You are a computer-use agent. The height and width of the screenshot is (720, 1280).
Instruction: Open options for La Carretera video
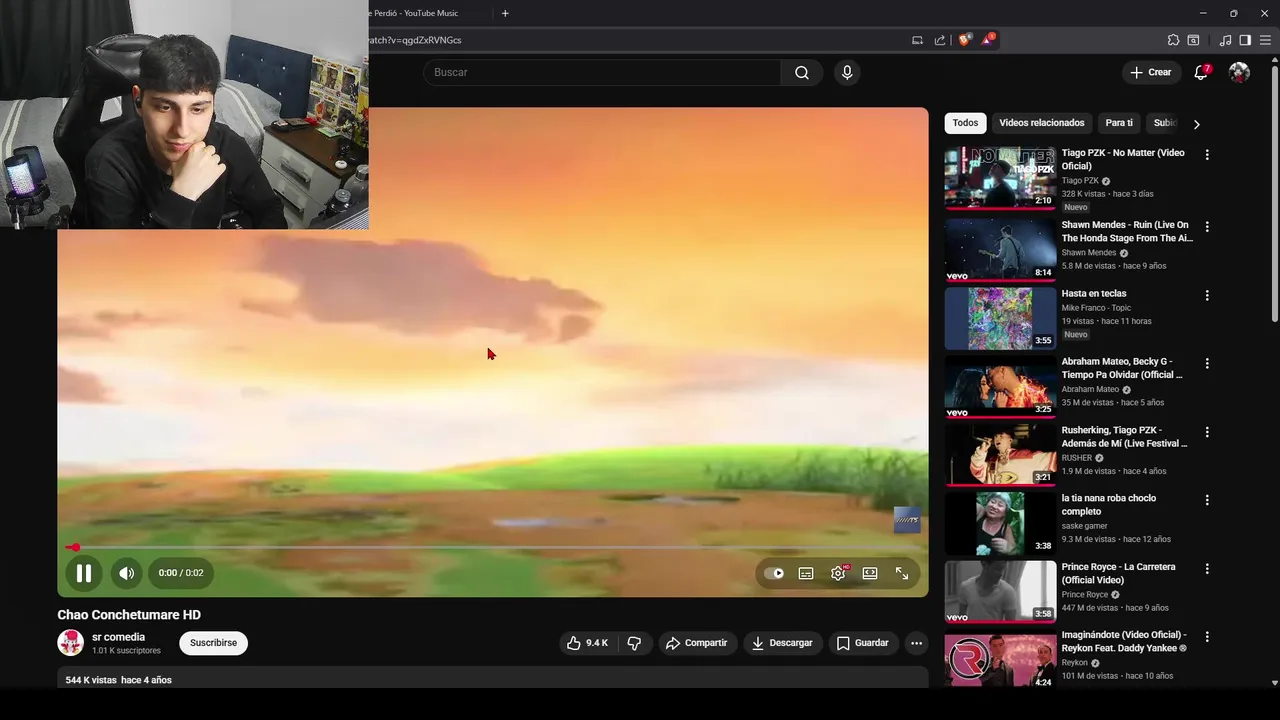click(x=1207, y=569)
